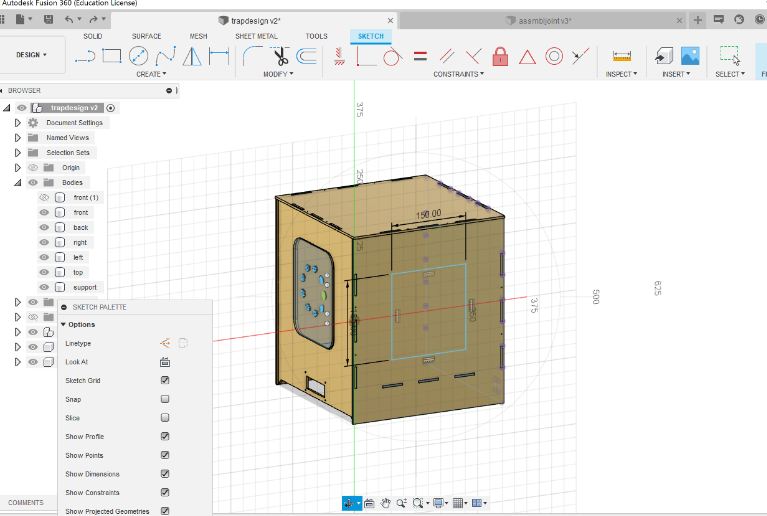The width and height of the screenshot is (767, 516).
Task: Disable the Sketch Grid checkbox
Action: [165, 380]
